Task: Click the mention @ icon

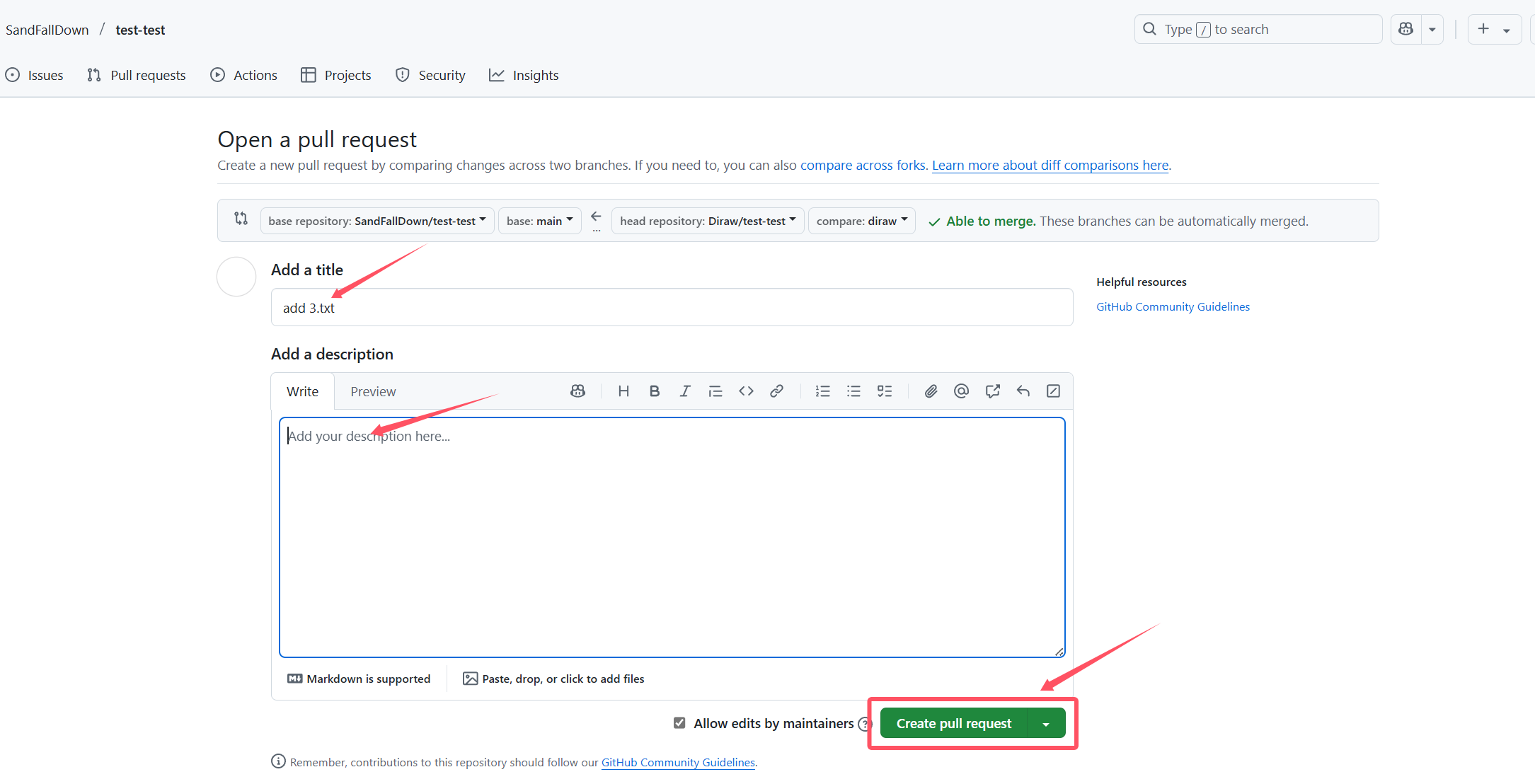Action: point(961,391)
